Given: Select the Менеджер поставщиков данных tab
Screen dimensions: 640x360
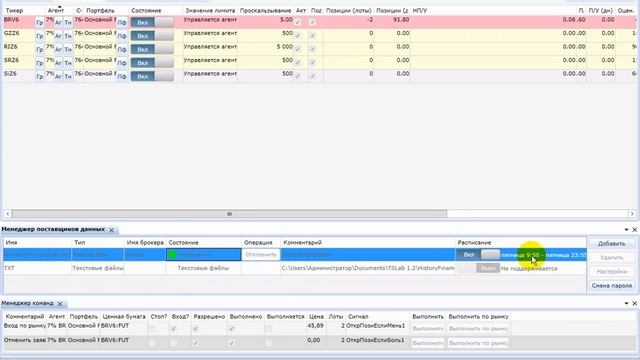Looking at the screenshot, I should coord(53,229).
